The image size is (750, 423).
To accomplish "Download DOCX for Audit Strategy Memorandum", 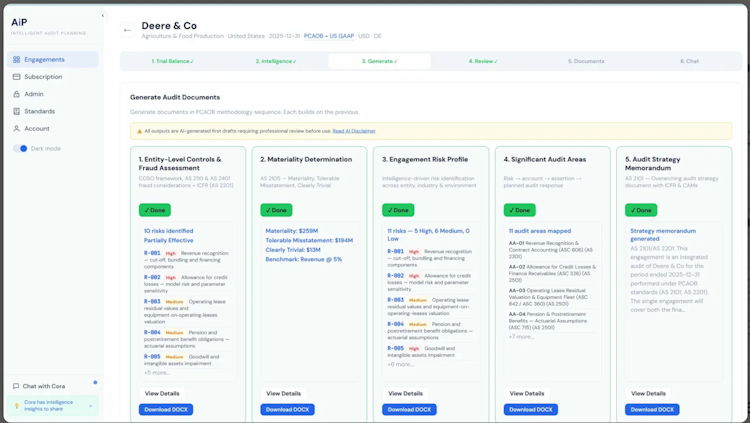I will pyautogui.click(x=652, y=410).
